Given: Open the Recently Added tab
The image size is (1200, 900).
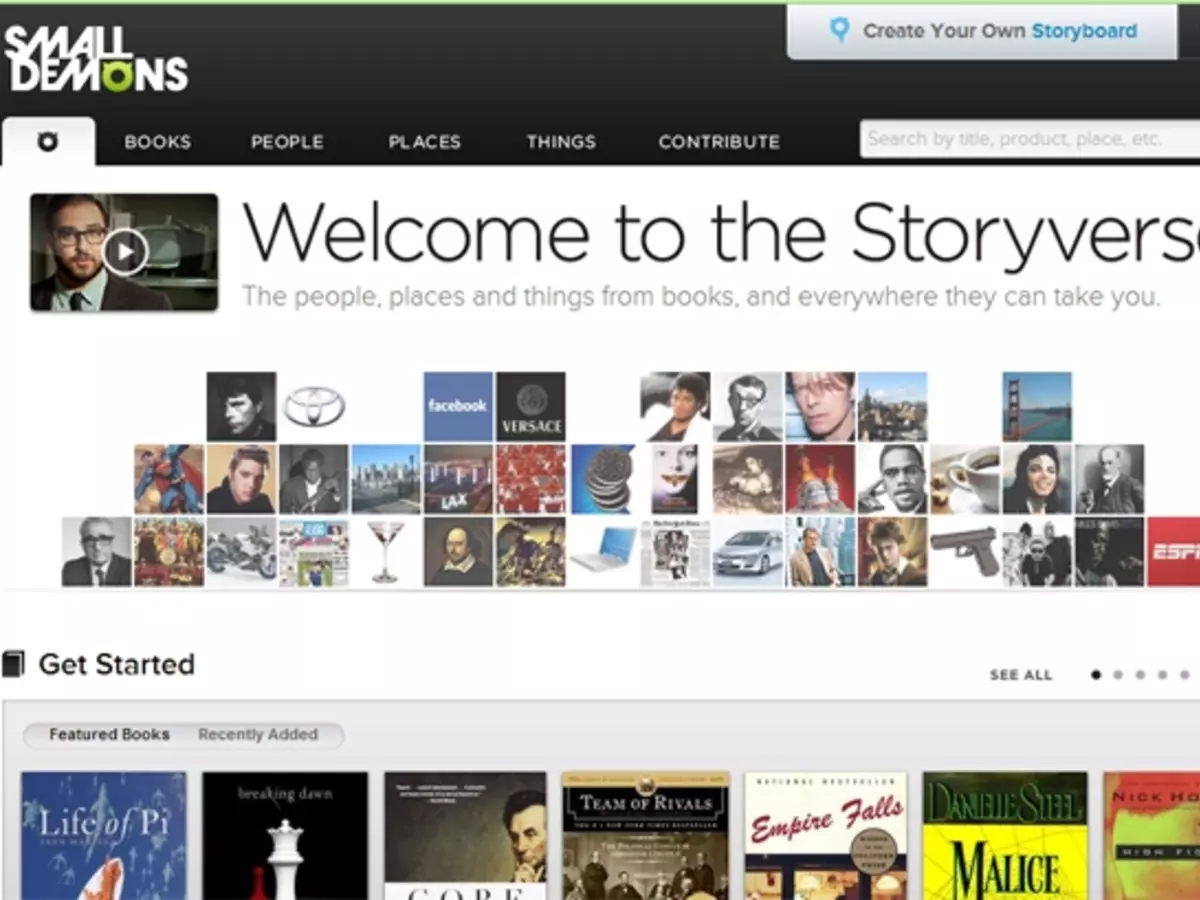Looking at the screenshot, I should 260,735.
